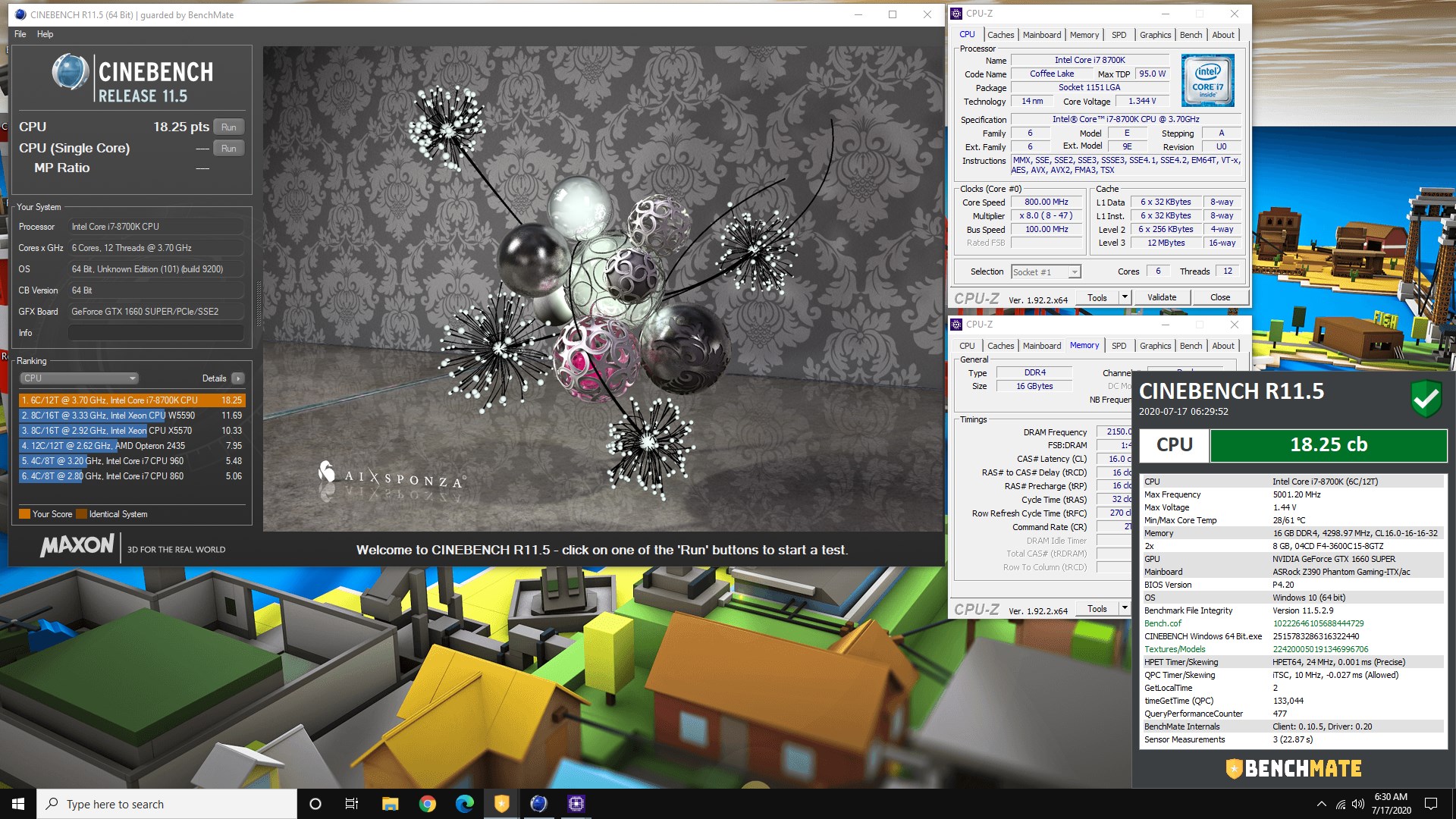Open SPD tab in lower CPU-Z window
The image size is (1456, 819).
point(1119,346)
